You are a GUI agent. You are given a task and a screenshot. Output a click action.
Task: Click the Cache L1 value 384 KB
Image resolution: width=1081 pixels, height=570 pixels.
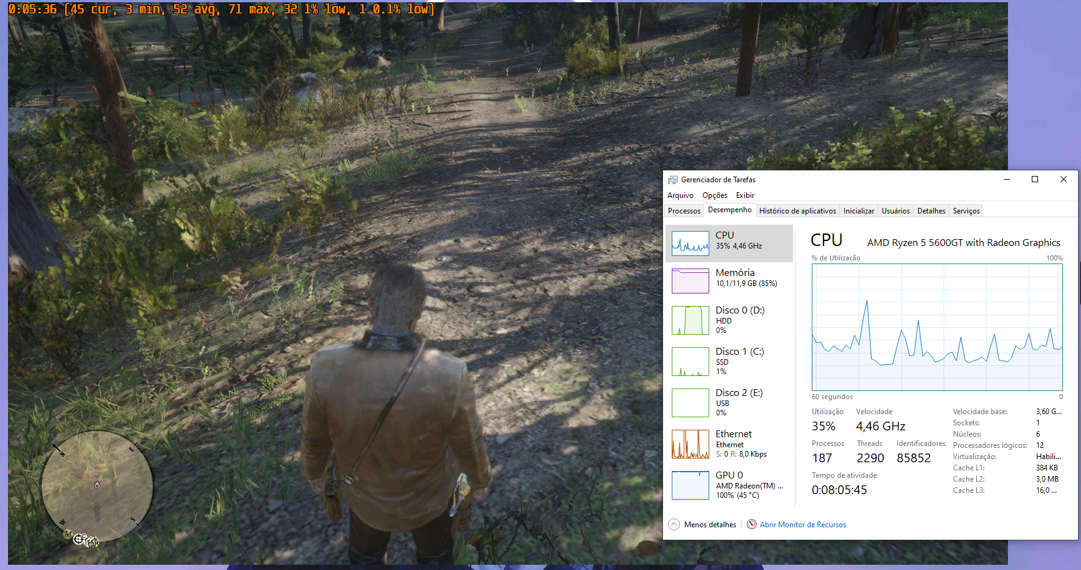click(1047, 468)
